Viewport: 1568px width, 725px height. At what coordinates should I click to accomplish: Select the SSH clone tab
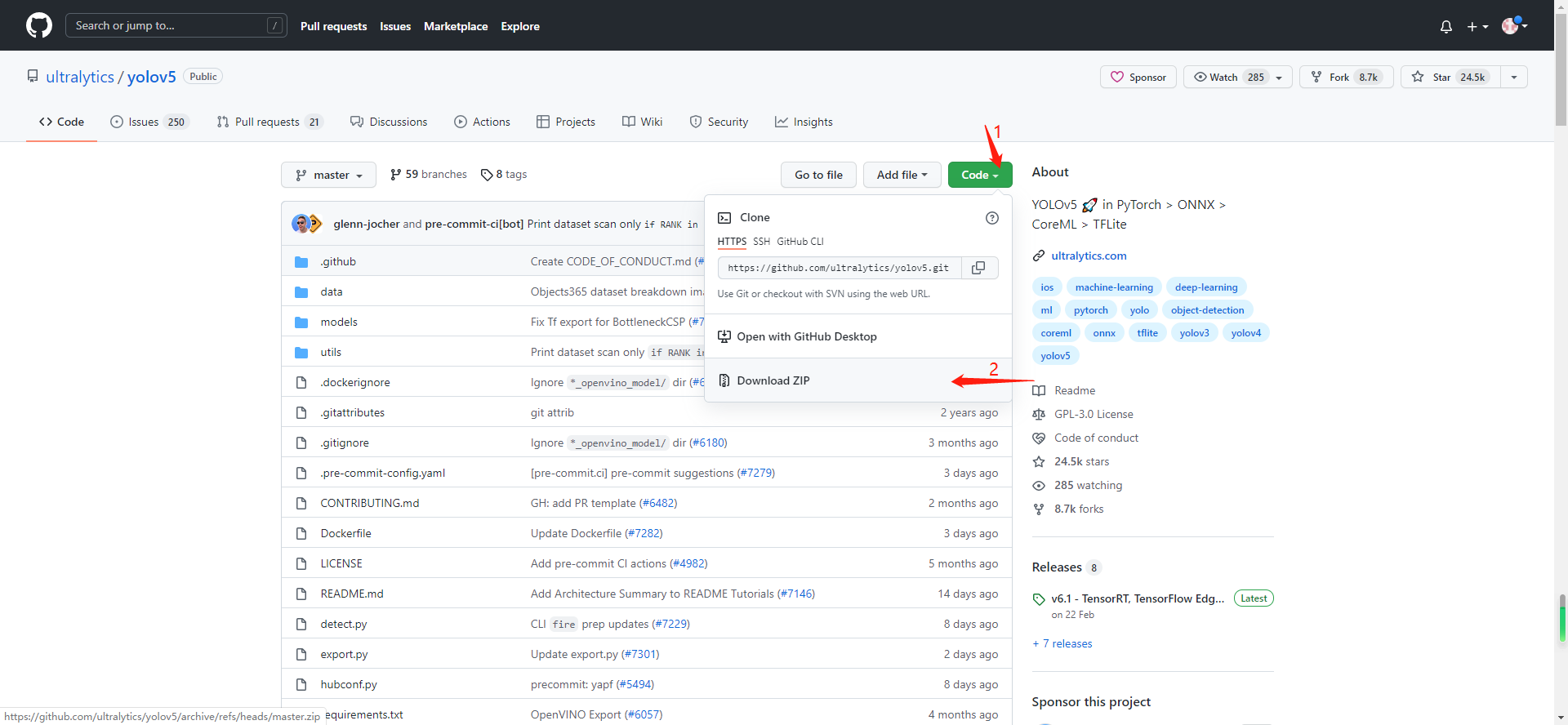coord(761,242)
